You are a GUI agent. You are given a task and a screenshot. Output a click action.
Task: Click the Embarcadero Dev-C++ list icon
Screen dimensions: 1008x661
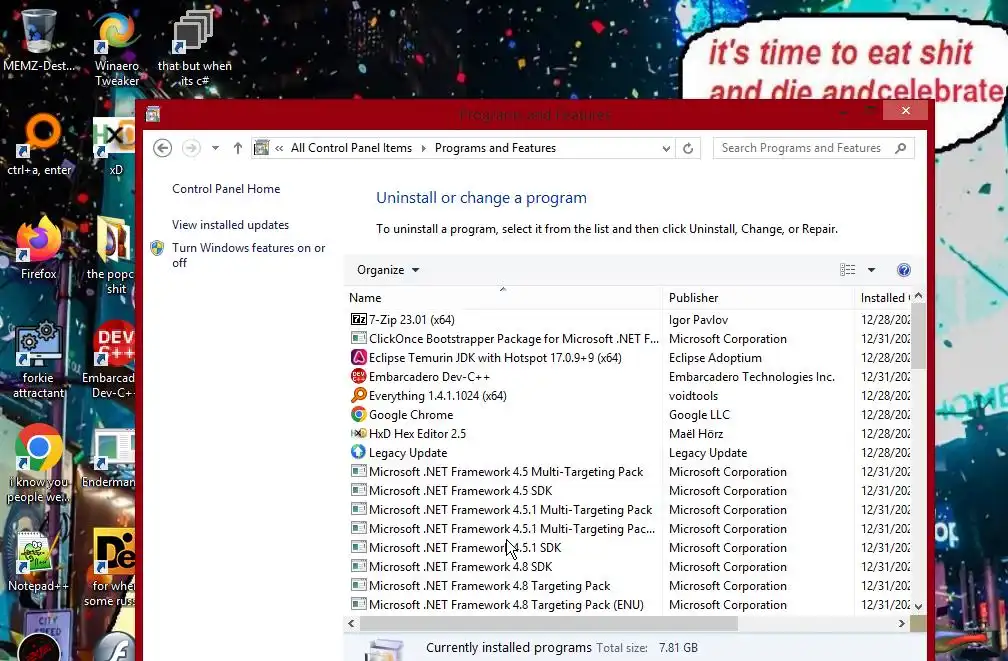[359, 376]
